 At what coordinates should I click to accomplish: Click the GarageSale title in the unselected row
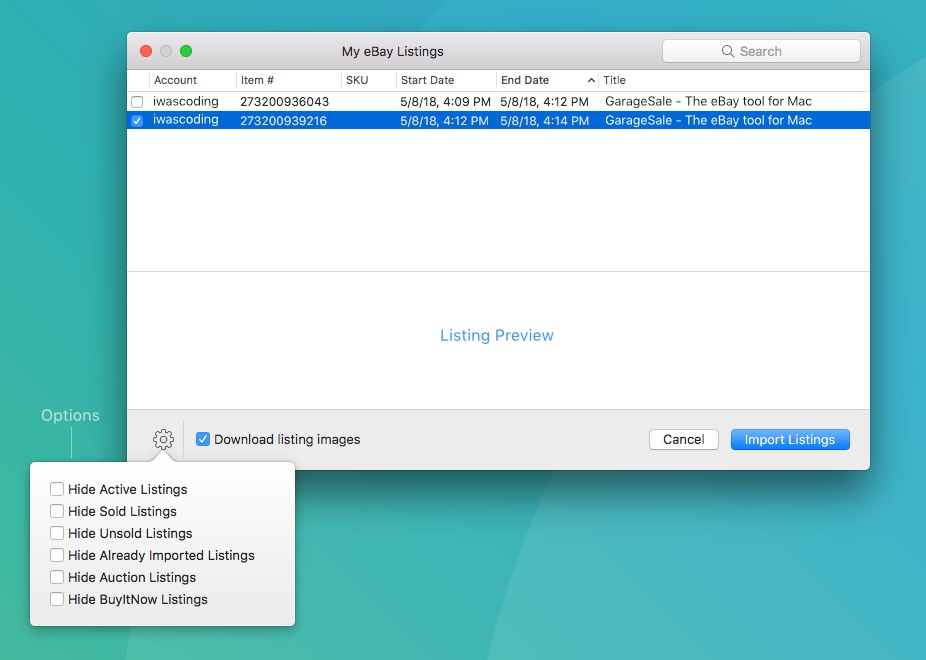tap(708, 102)
